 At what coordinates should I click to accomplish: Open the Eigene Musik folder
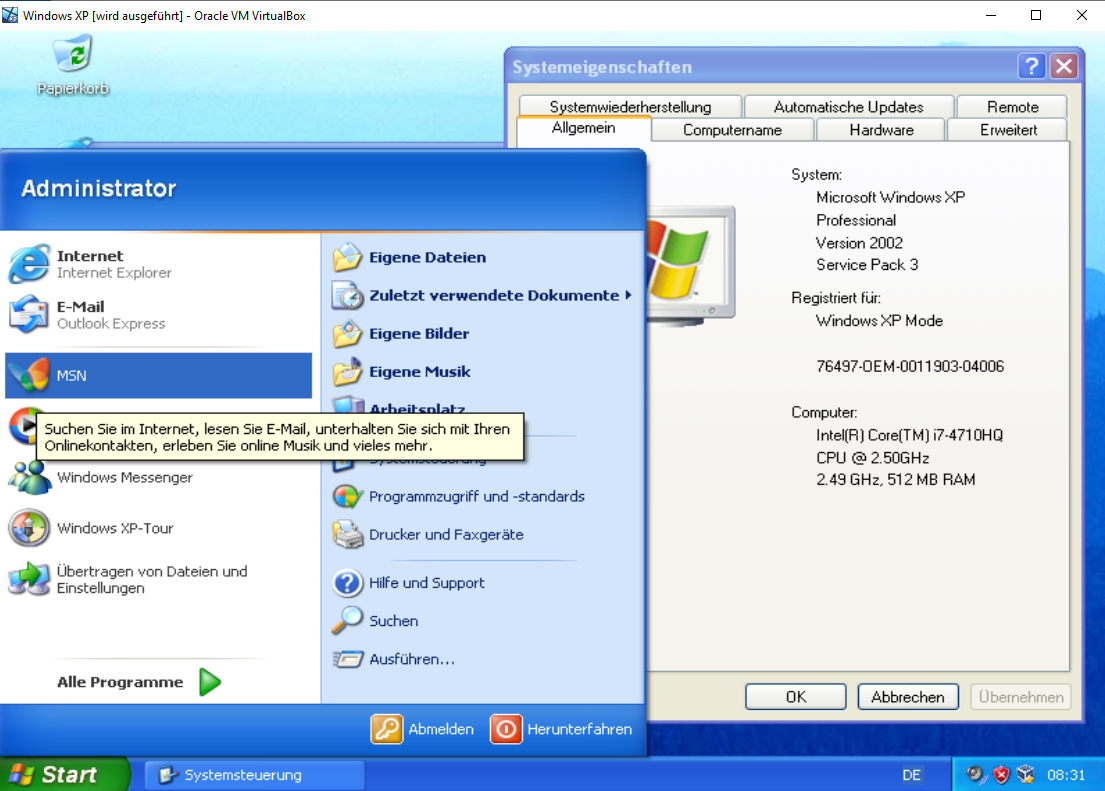click(x=483, y=372)
